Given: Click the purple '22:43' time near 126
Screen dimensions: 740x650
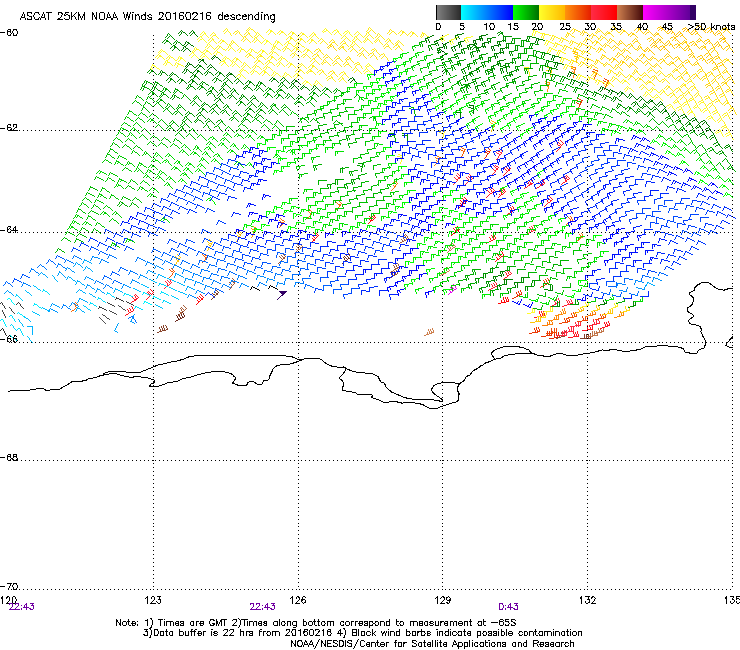Looking at the screenshot, I should click(262, 607).
